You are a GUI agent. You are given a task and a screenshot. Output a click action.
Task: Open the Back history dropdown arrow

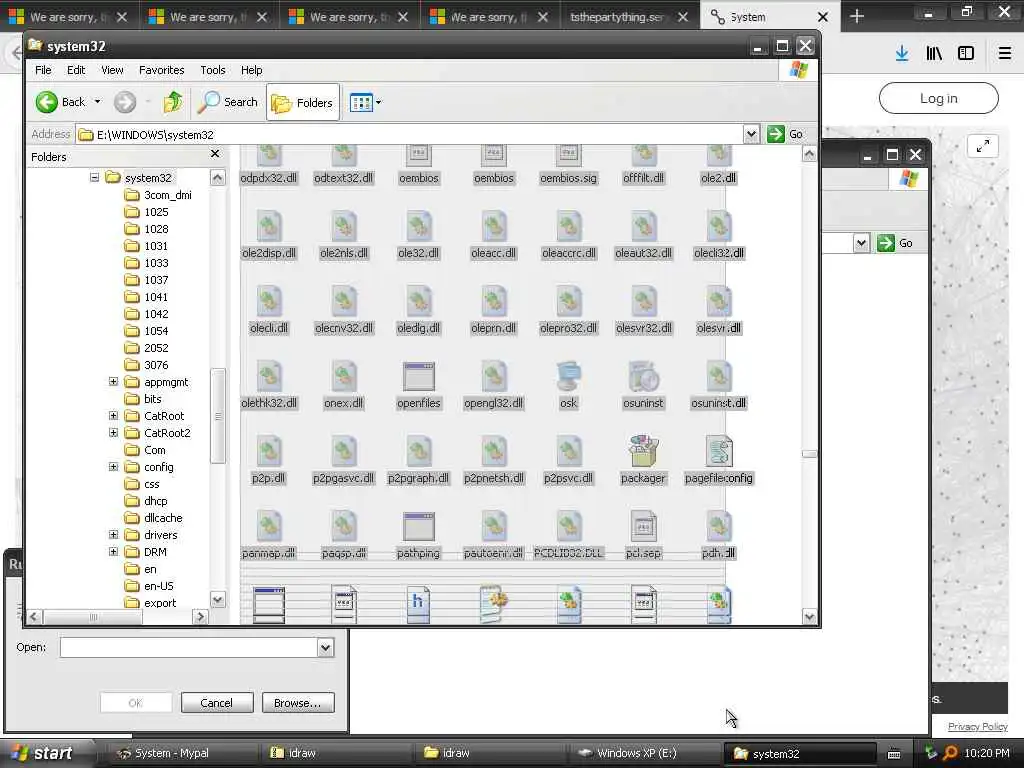coord(97,102)
